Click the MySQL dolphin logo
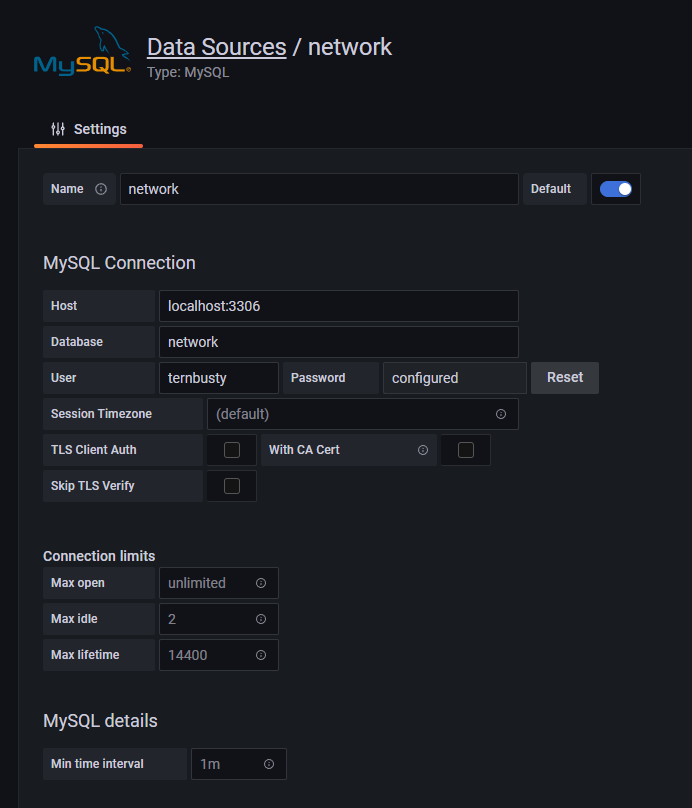The image size is (692, 808). click(82, 52)
